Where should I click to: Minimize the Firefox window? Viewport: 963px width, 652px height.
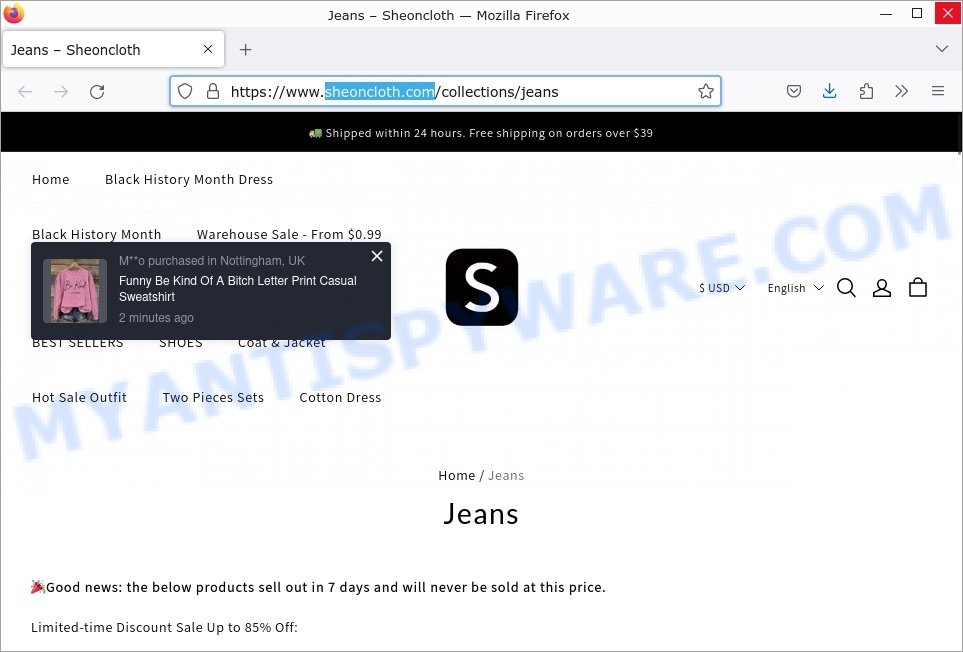click(886, 14)
